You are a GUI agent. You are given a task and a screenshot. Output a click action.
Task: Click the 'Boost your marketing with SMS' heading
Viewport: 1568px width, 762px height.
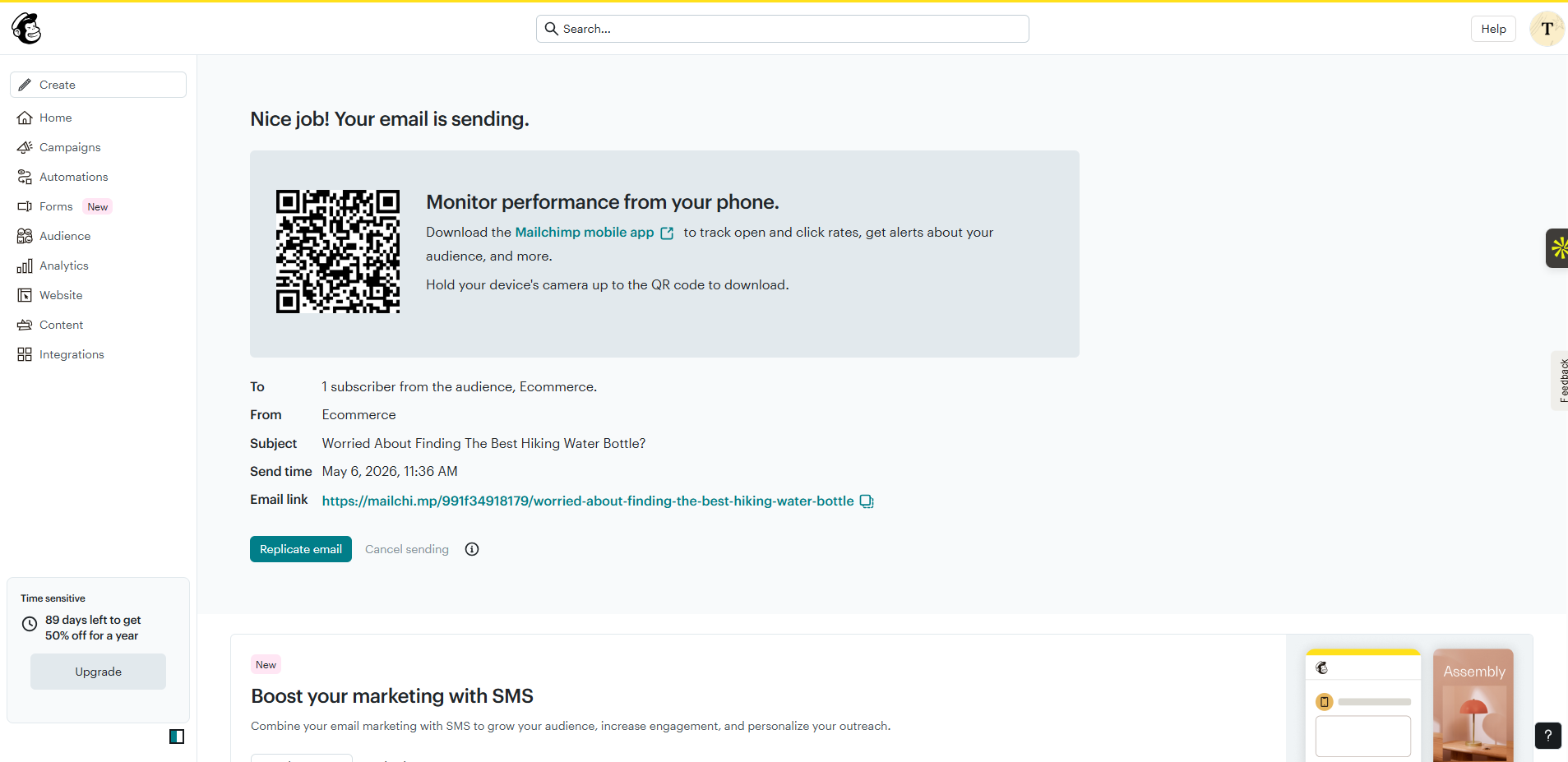(392, 696)
